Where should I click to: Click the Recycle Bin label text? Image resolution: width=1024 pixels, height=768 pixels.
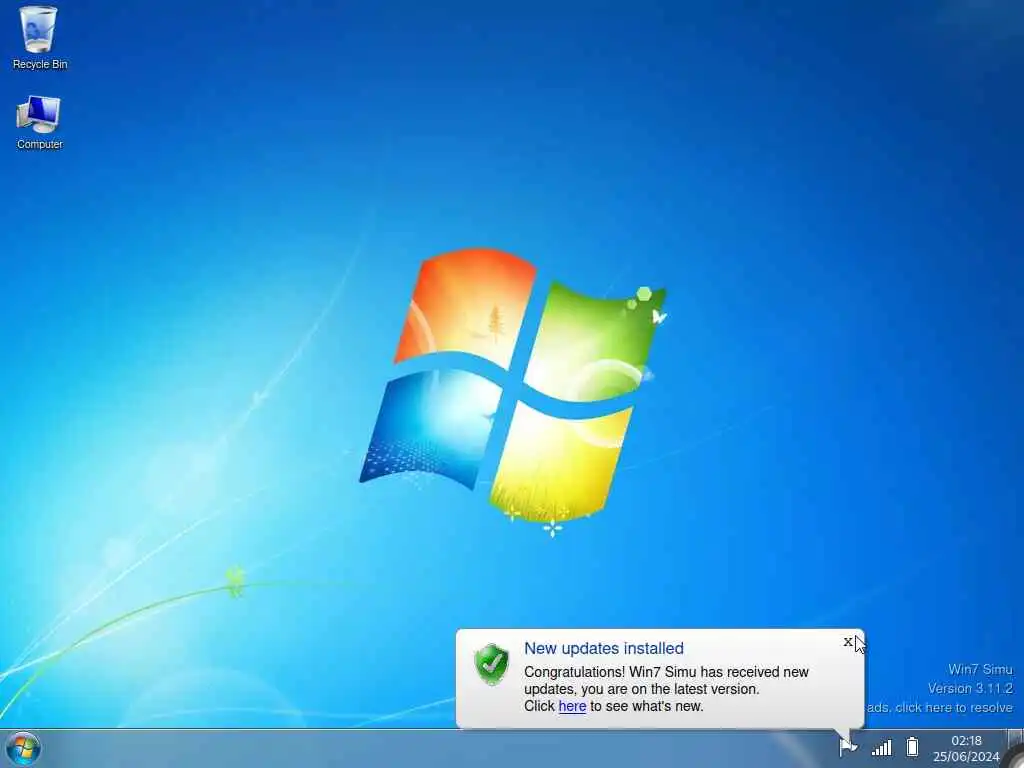[x=40, y=64]
